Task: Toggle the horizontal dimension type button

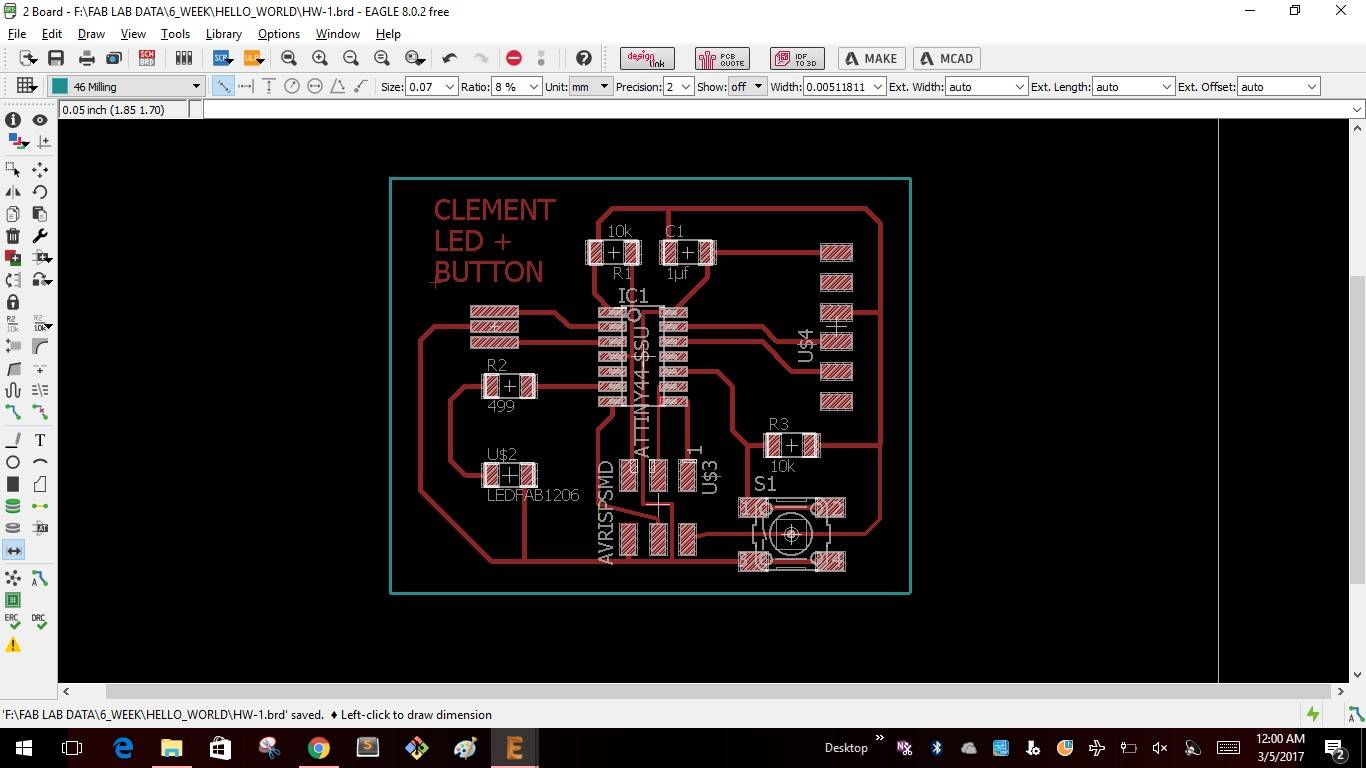Action: tap(246, 86)
